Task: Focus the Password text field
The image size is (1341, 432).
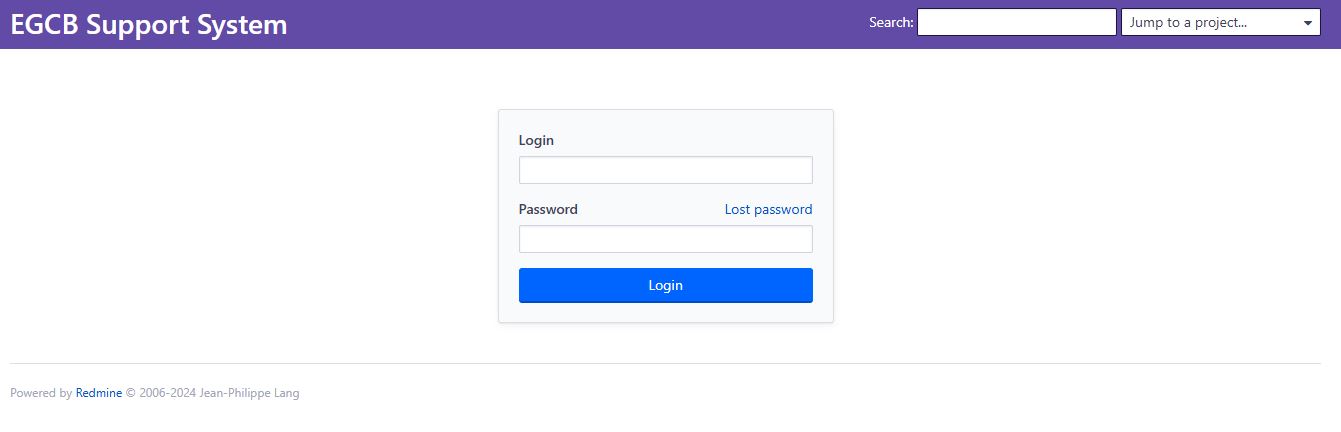Action: point(665,239)
